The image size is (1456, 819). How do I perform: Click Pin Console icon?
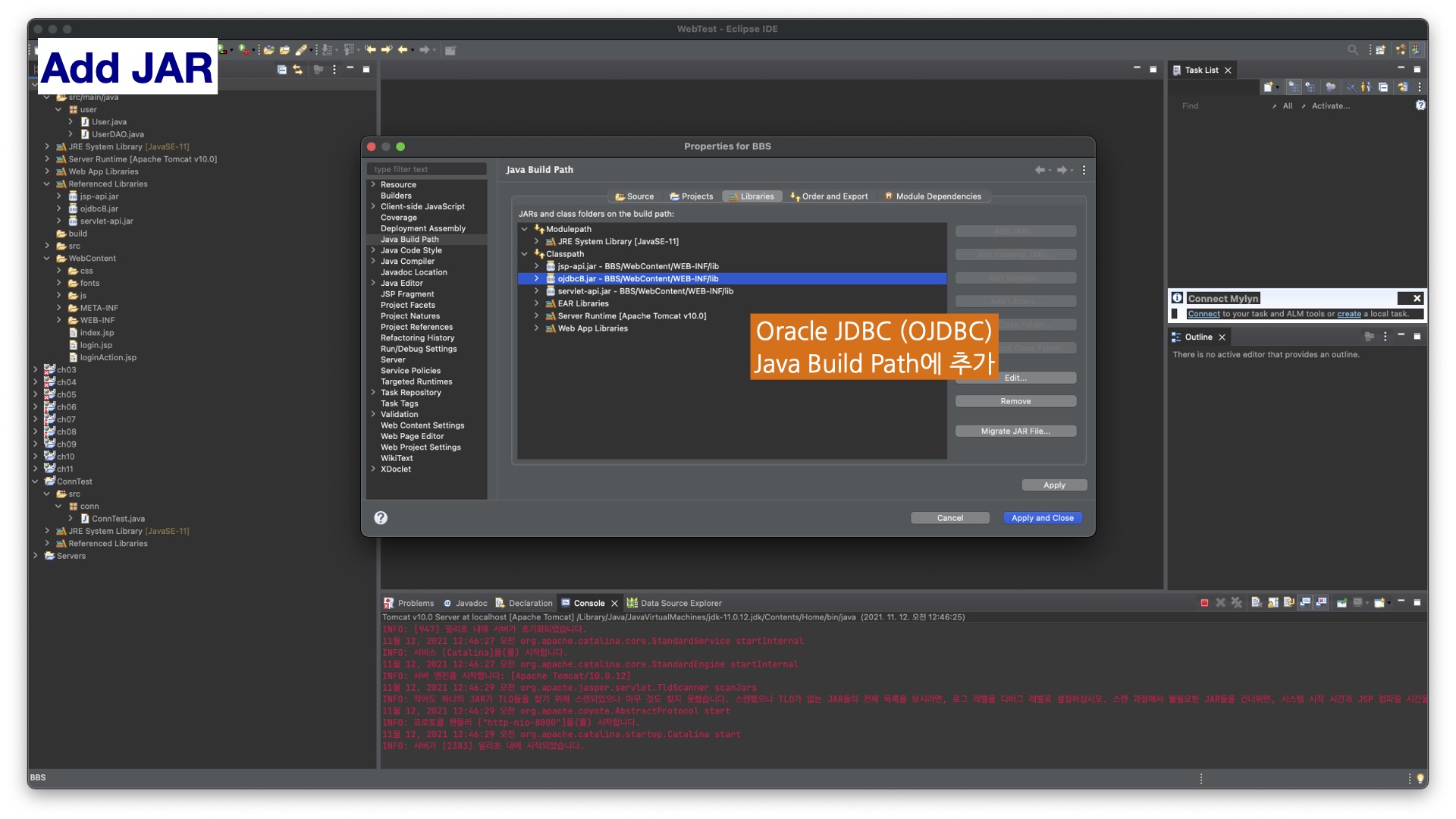coord(1341,603)
